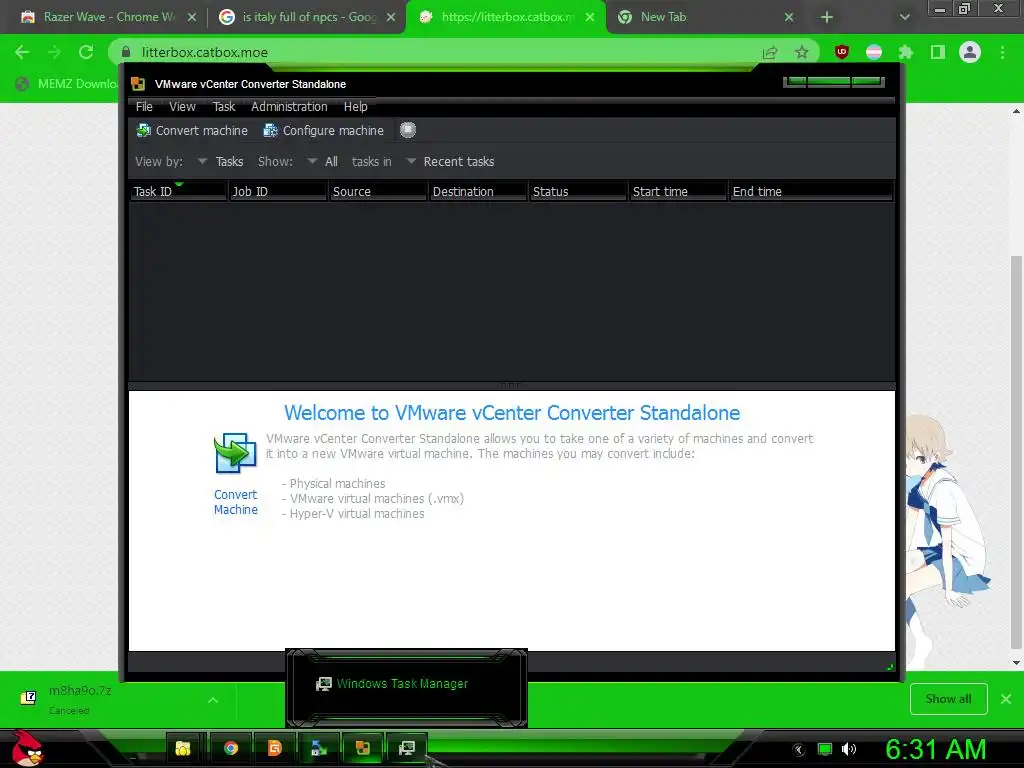Click the Chrome forward arrow
The width and height of the screenshot is (1024, 768).
click(54, 52)
